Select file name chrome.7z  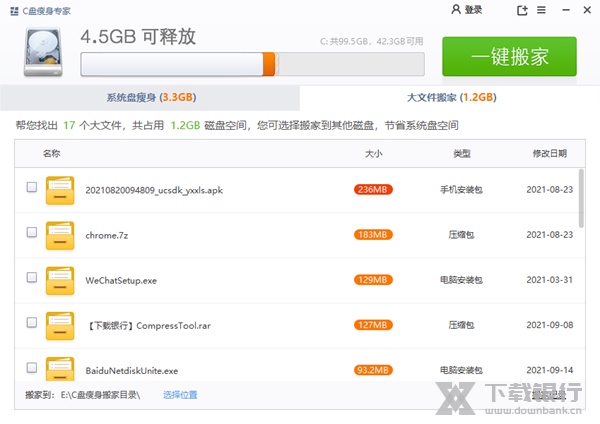[x=107, y=235]
